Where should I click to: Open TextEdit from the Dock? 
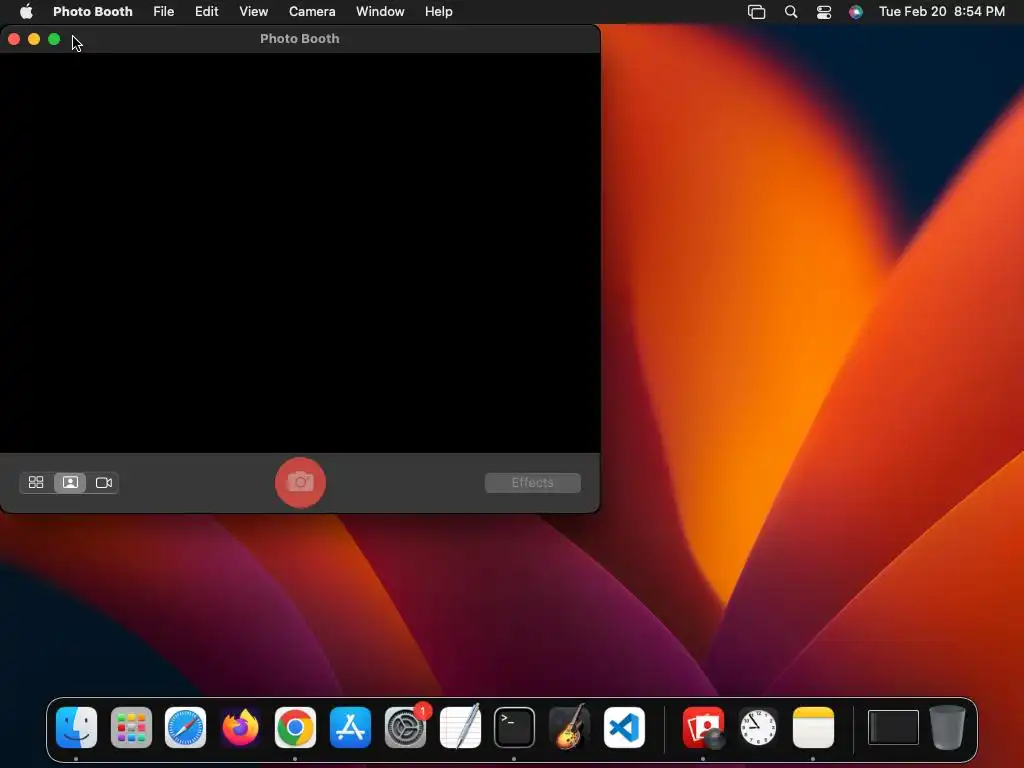coord(460,727)
